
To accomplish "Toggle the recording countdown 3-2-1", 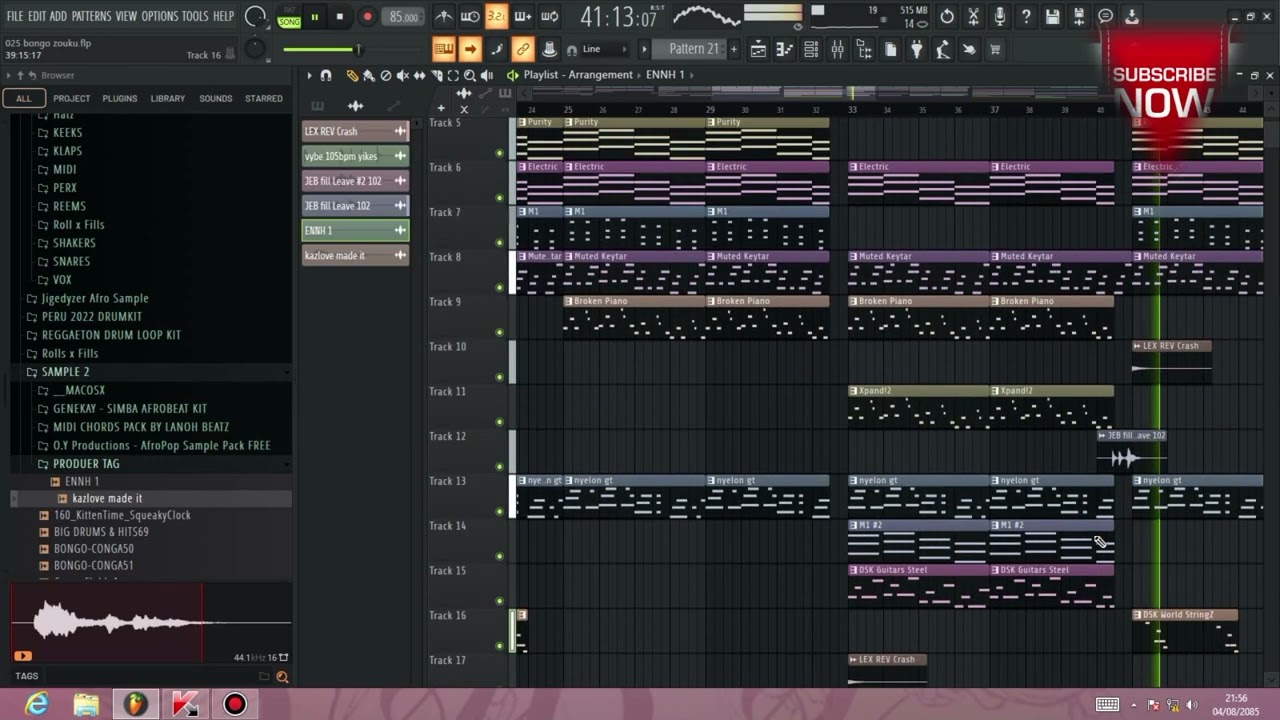I will [496, 16].
